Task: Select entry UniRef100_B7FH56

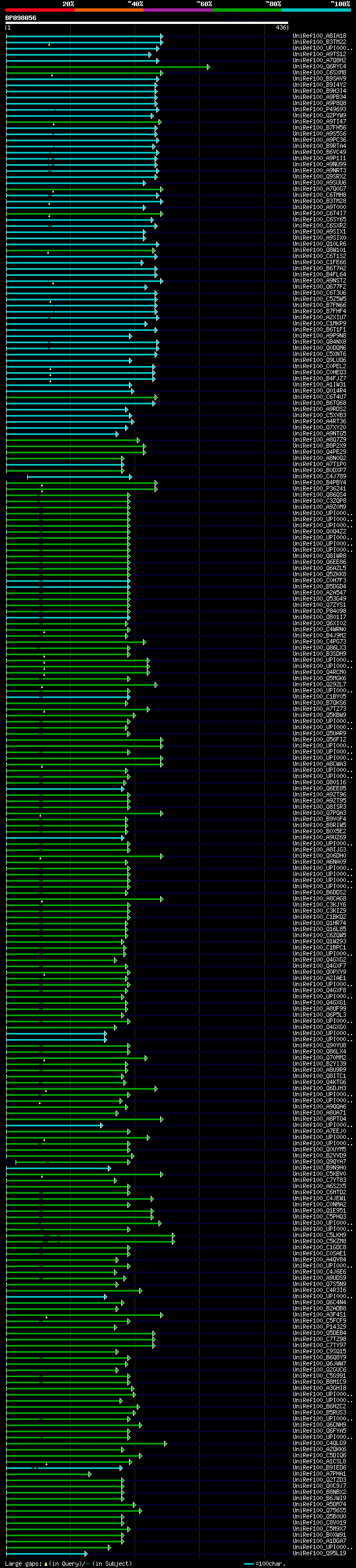Action: pyautogui.click(x=319, y=128)
